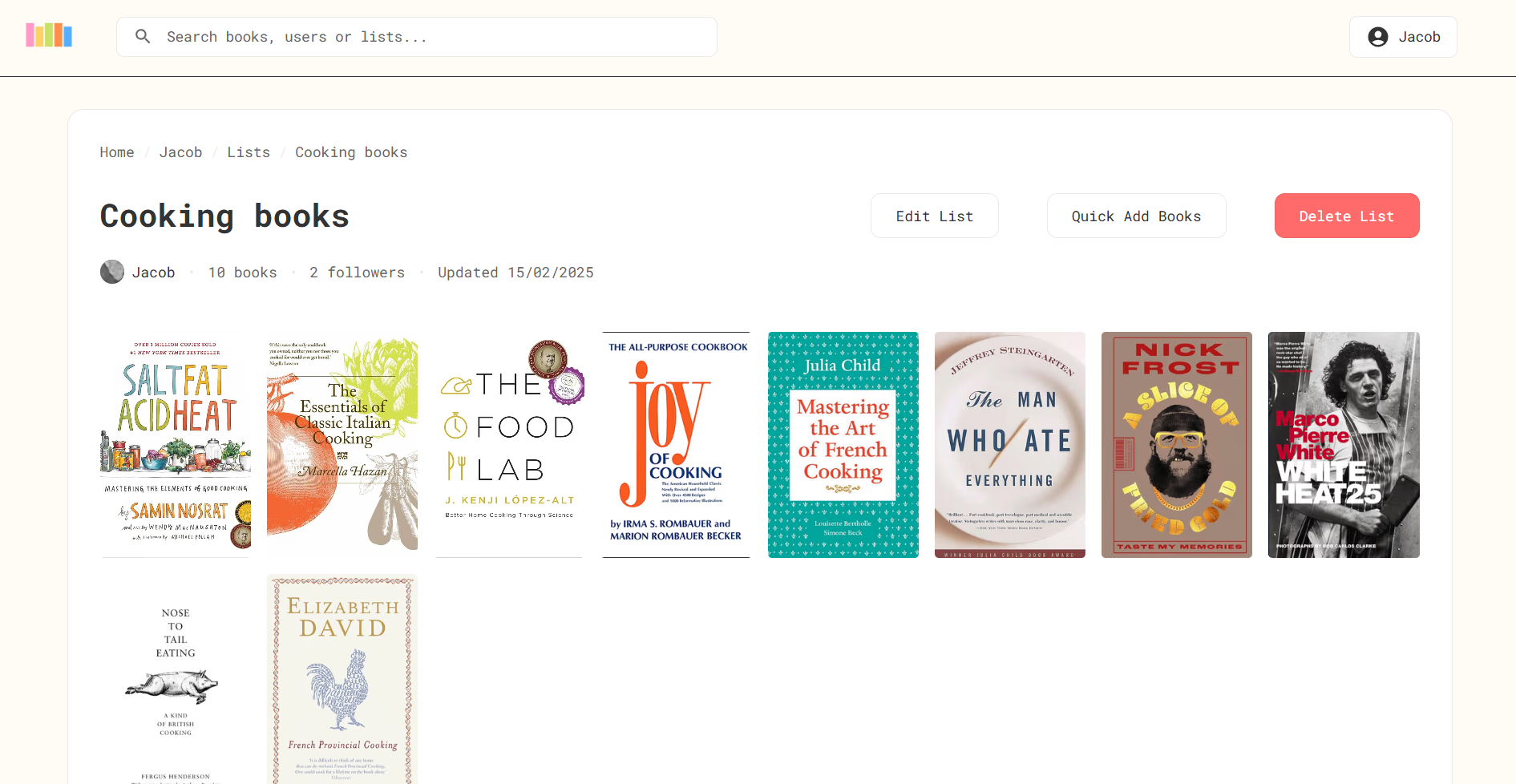Open the Lists breadcrumb link
This screenshot has height=784, width=1516.
[x=249, y=152]
